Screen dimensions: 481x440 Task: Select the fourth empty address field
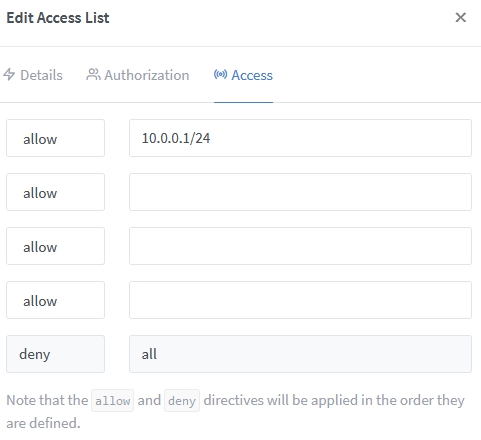pos(300,300)
